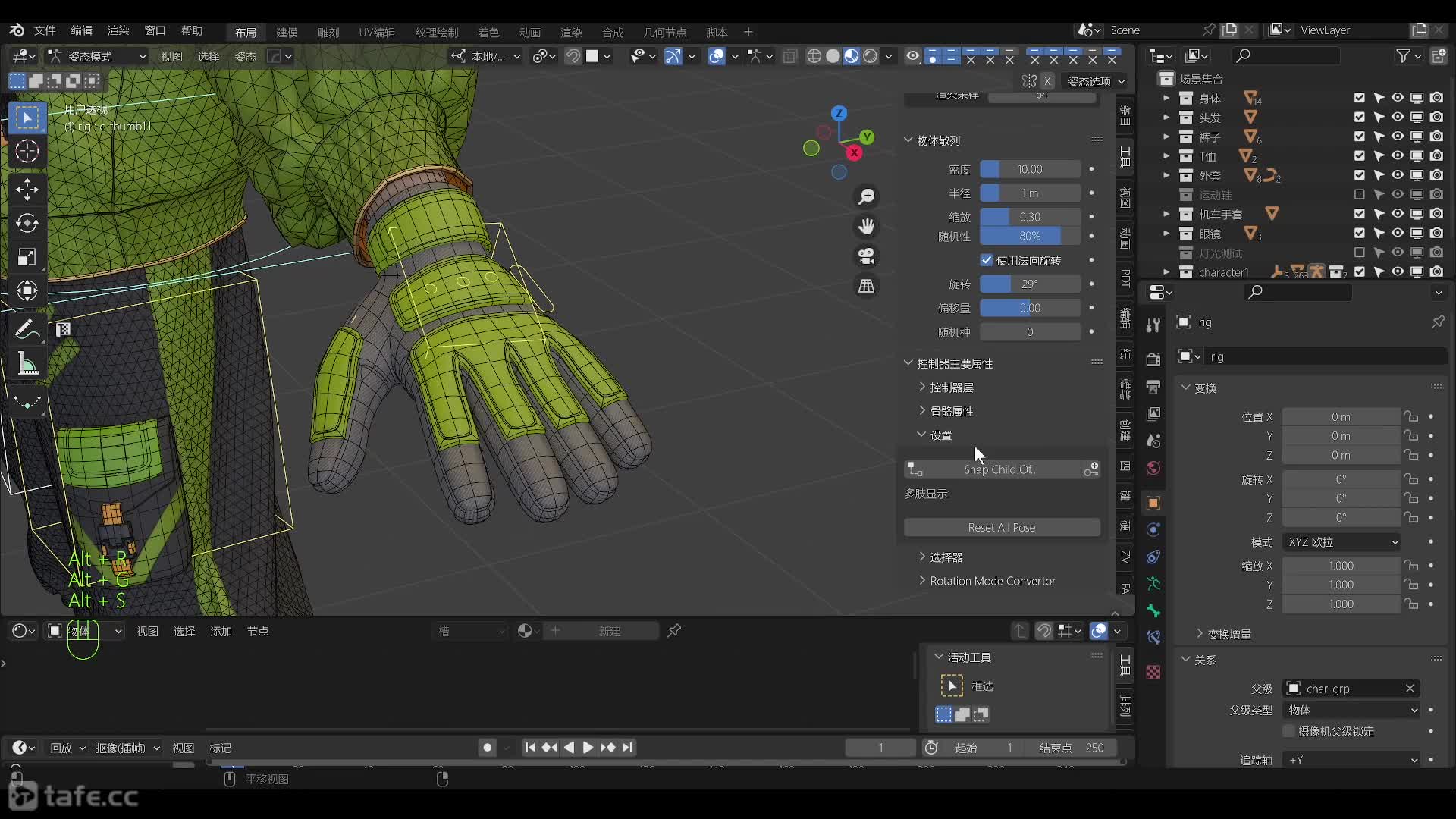This screenshot has width=1456, height=819.
Task: Jump to the start frame
Action: (x=529, y=748)
